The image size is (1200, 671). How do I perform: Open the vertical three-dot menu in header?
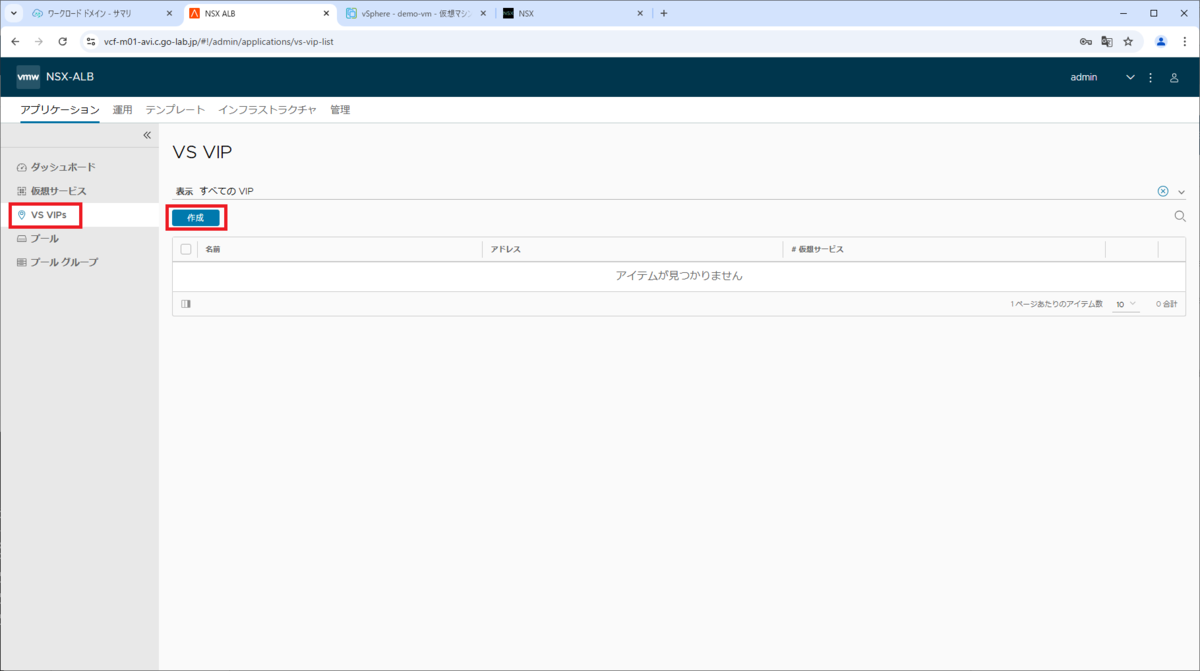click(1151, 77)
